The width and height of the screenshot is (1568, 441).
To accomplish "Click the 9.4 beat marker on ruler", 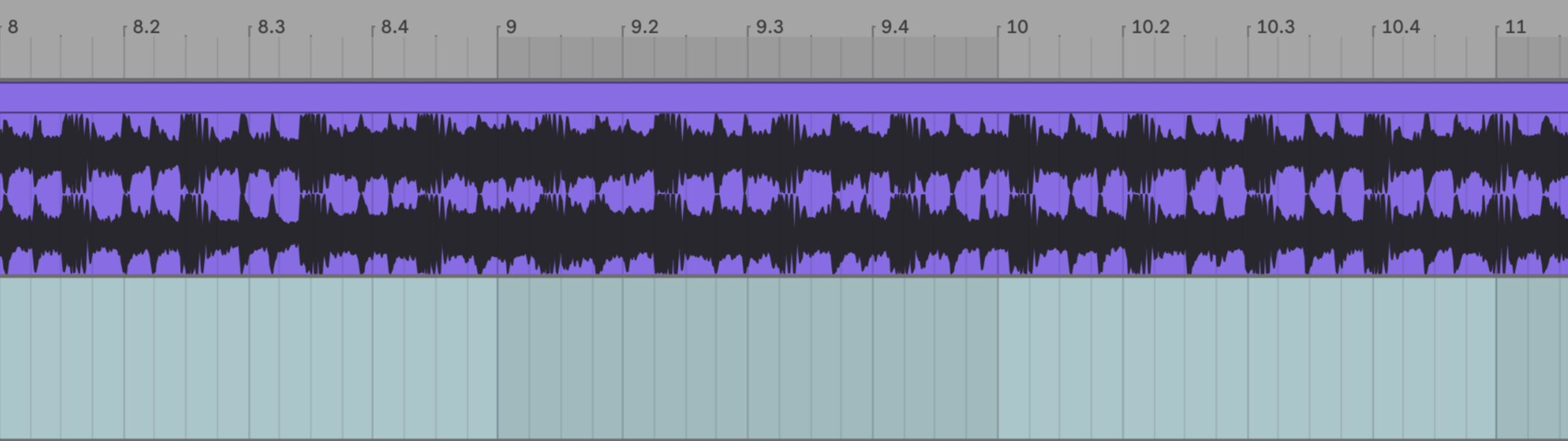I will pyautogui.click(x=895, y=27).
